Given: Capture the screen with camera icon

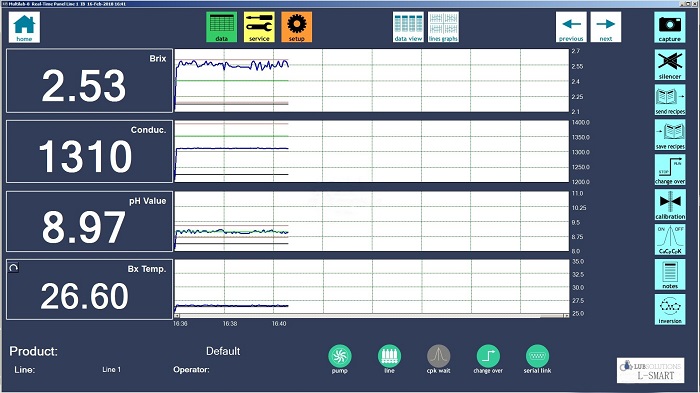Looking at the screenshot, I should click(670, 28).
